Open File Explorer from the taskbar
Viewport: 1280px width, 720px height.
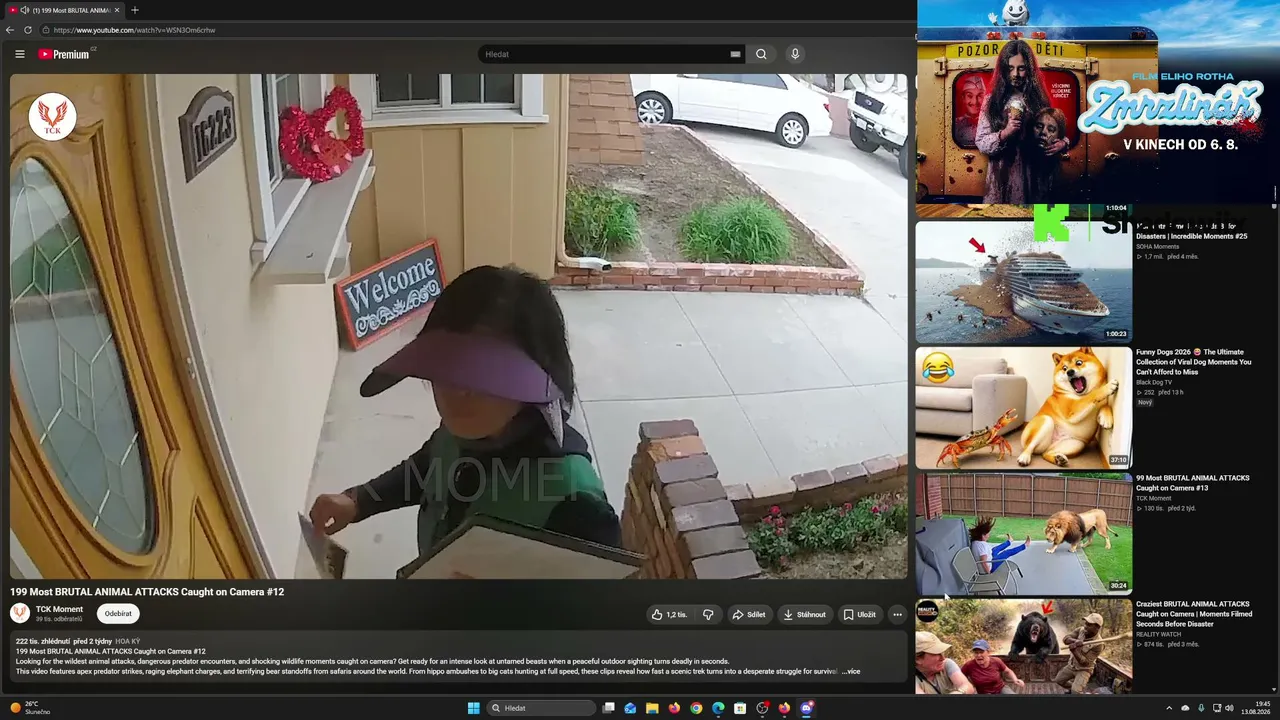click(652, 708)
